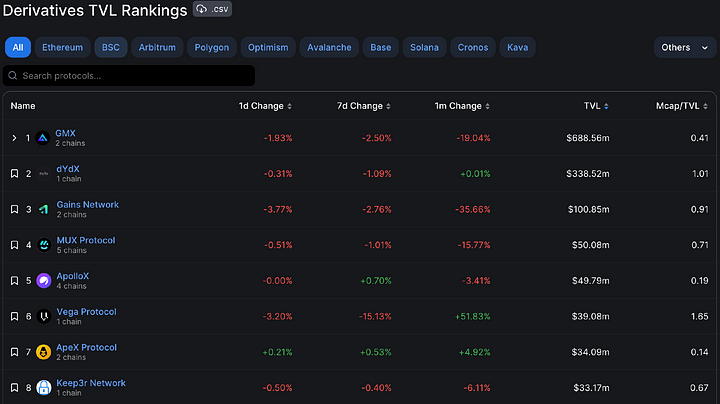Click the Gains Network logo icon

pyautogui.click(x=44, y=210)
